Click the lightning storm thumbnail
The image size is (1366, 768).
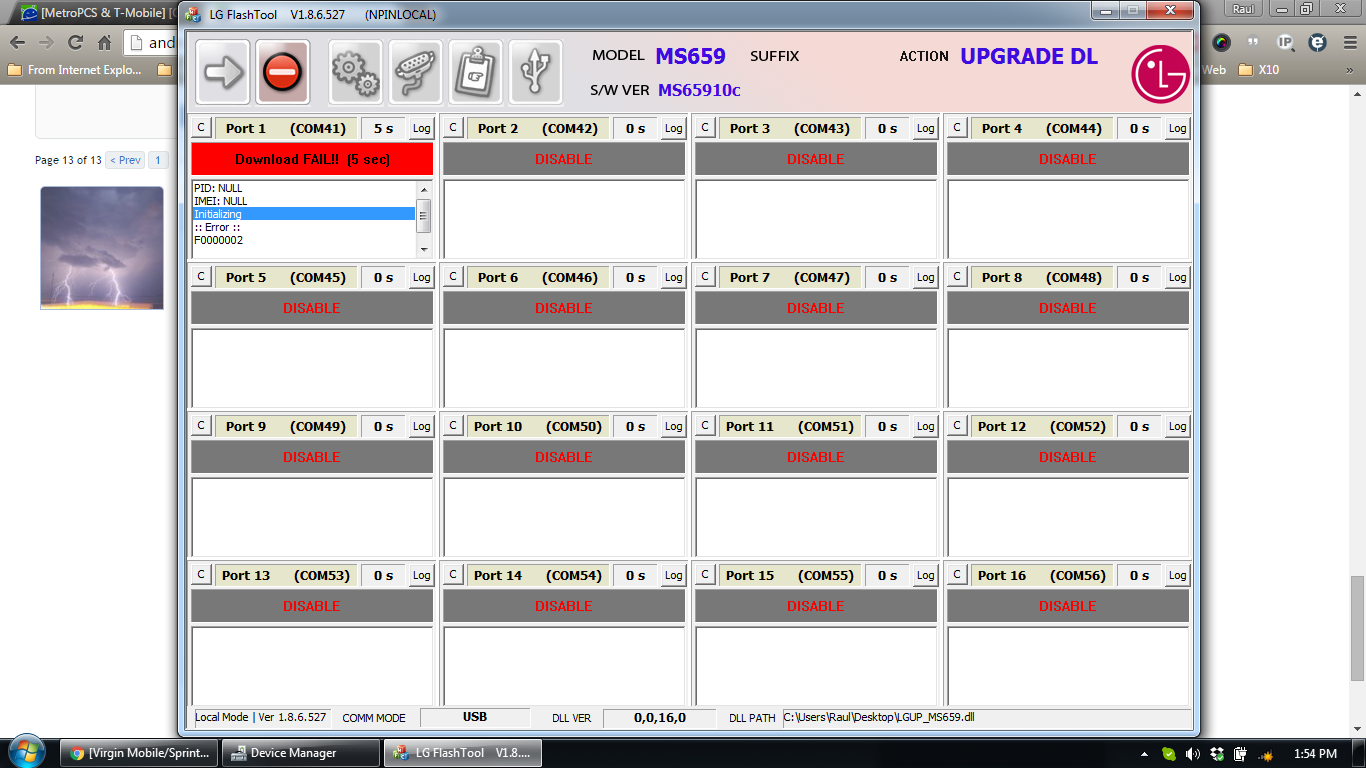102,248
